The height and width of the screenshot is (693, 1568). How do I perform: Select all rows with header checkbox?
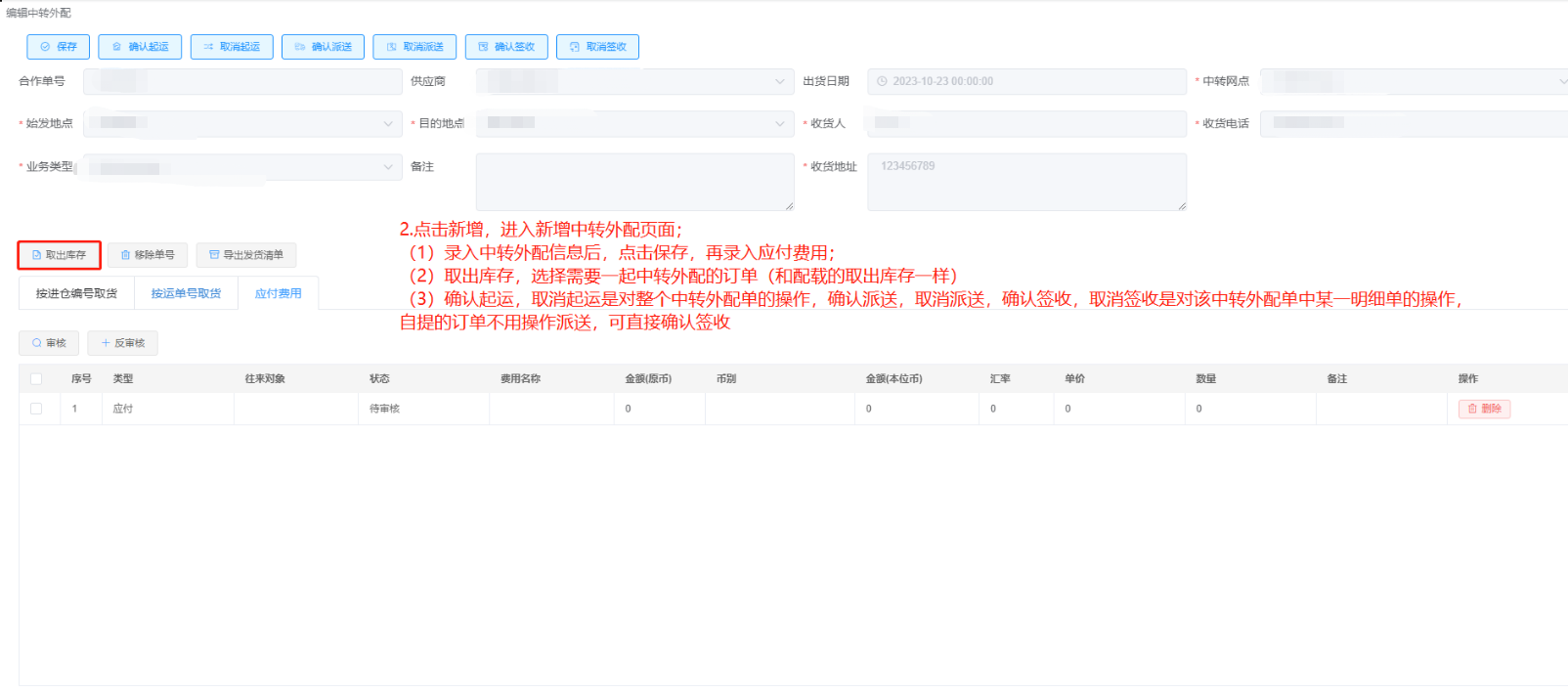36,379
